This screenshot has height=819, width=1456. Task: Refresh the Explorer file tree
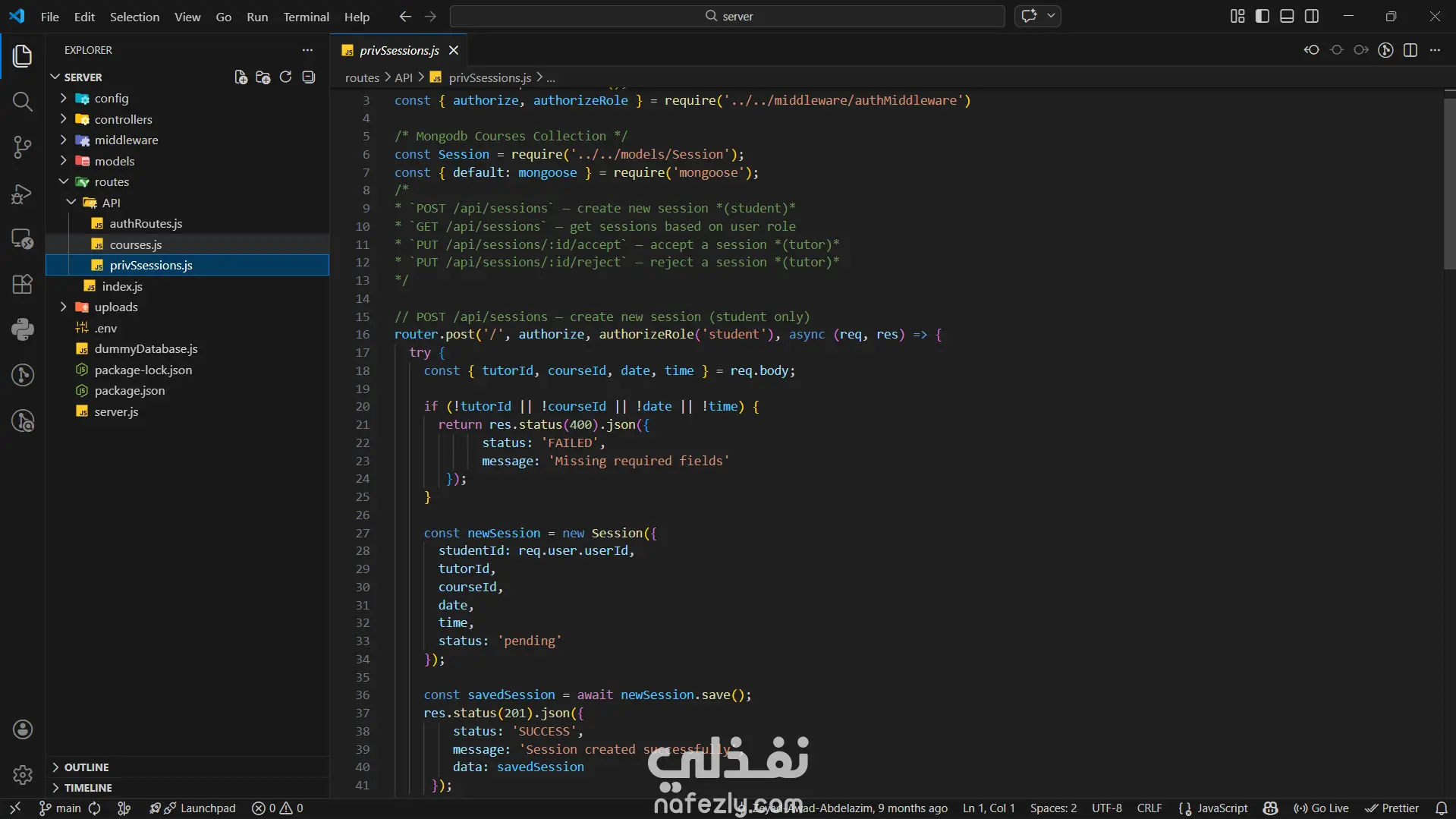[x=285, y=77]
